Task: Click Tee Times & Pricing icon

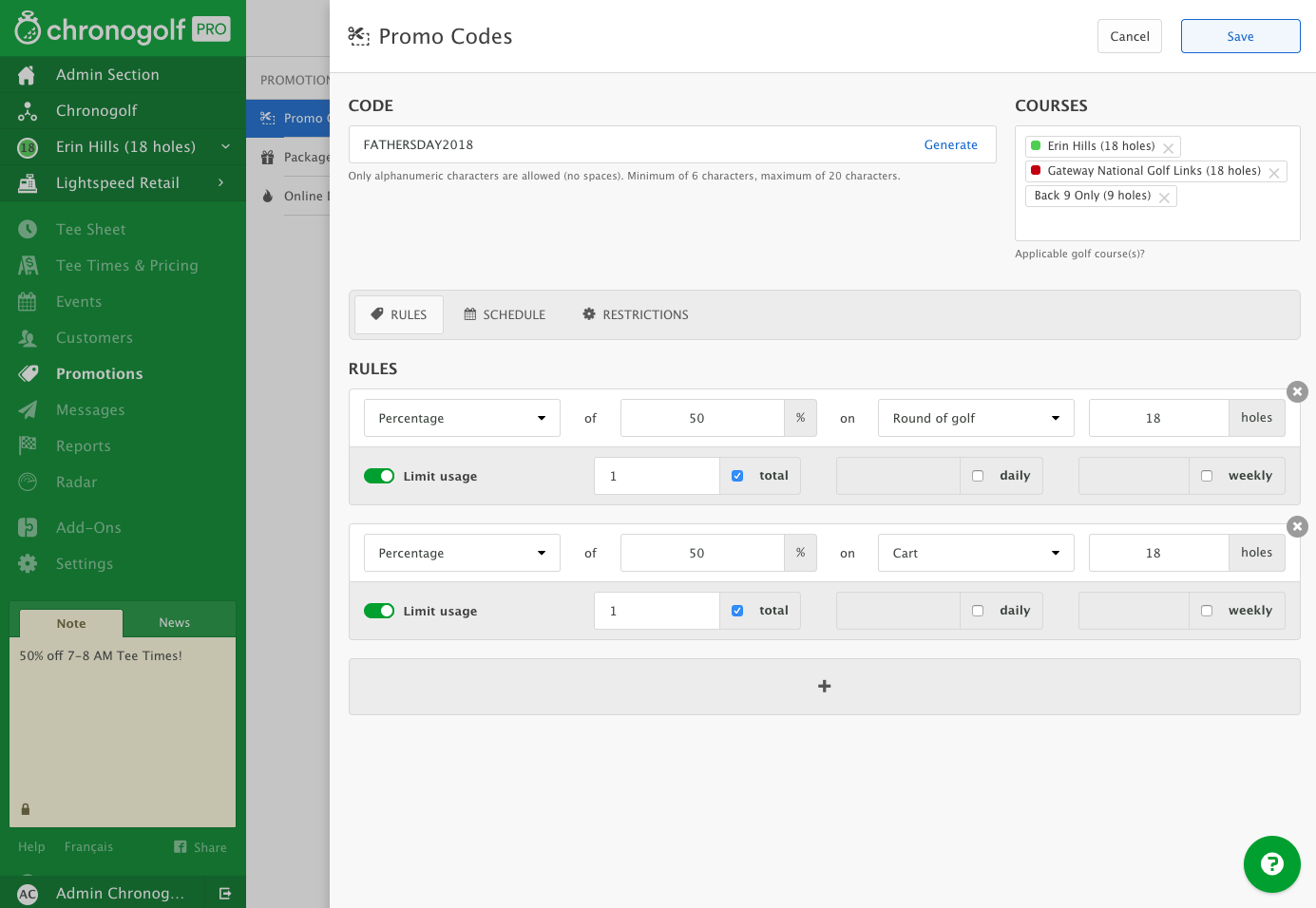Action: pos(28,265)
